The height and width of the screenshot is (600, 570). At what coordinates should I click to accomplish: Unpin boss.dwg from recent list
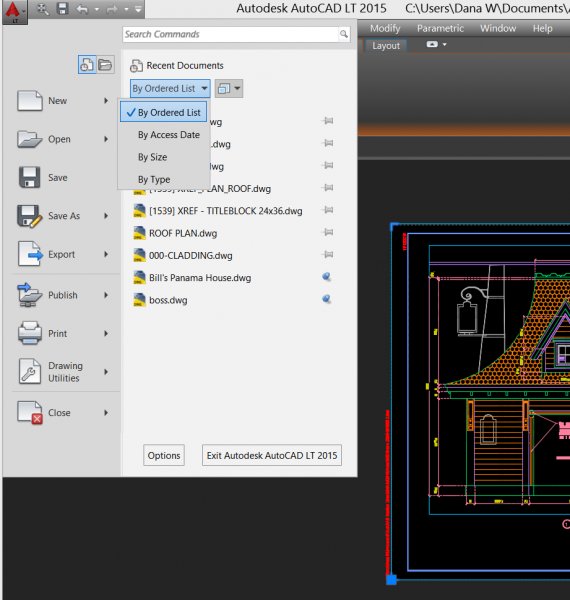coord(326,299)
